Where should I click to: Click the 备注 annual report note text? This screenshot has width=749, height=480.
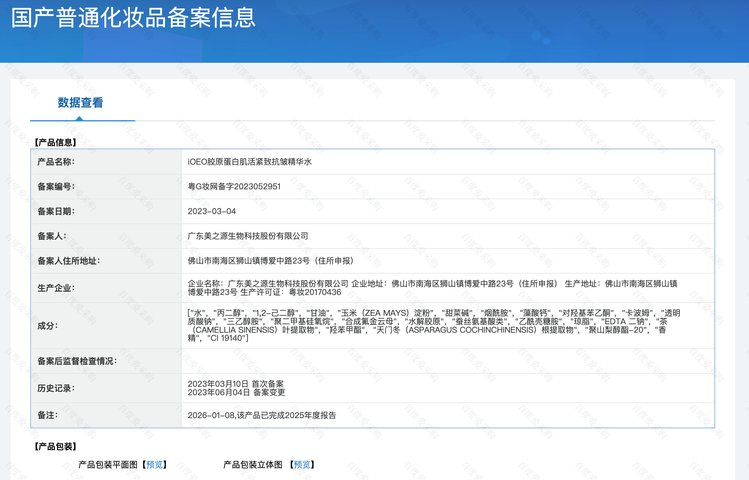click(262, 415)
